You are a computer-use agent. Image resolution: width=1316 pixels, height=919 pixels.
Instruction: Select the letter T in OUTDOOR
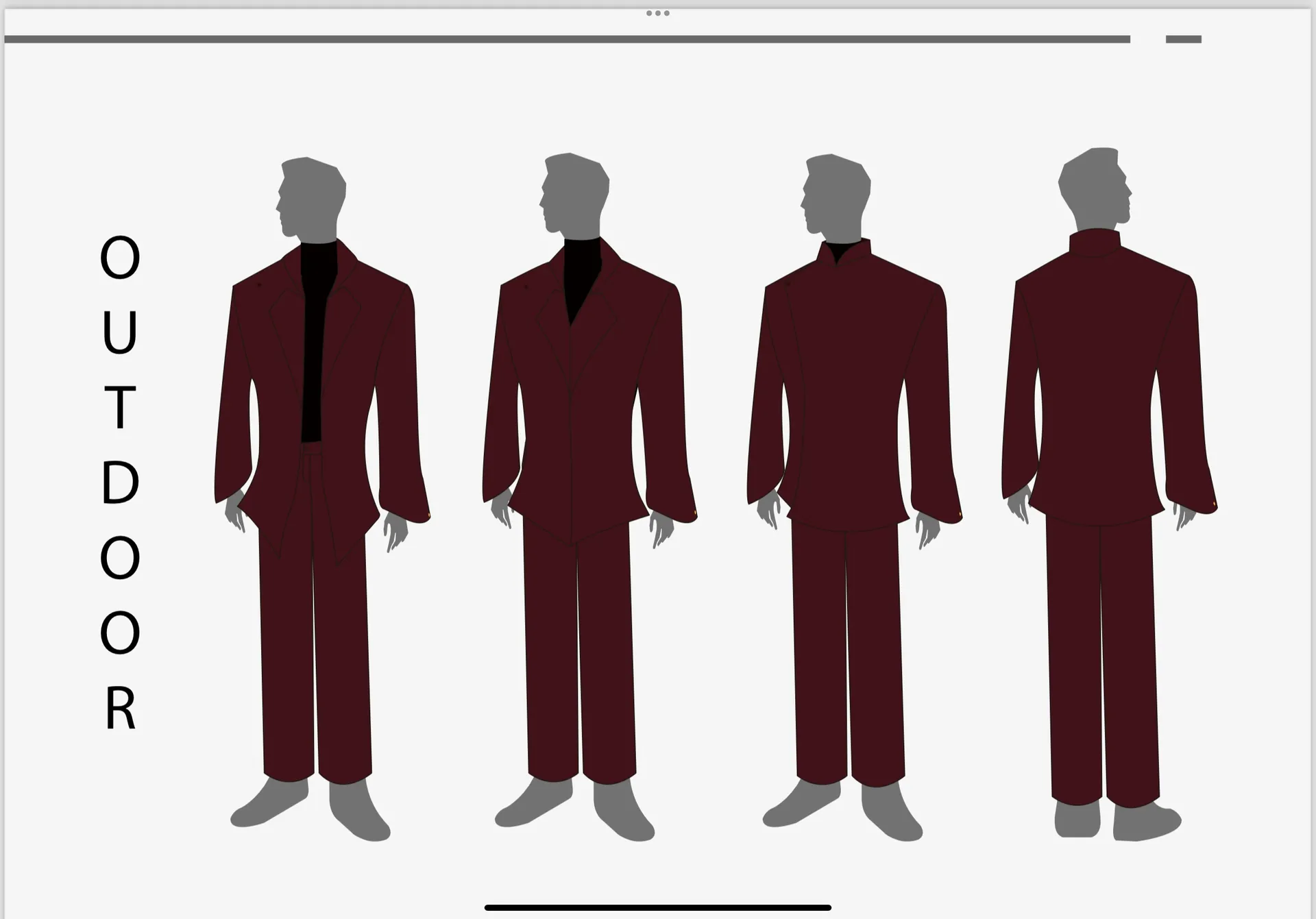[120, 407]
